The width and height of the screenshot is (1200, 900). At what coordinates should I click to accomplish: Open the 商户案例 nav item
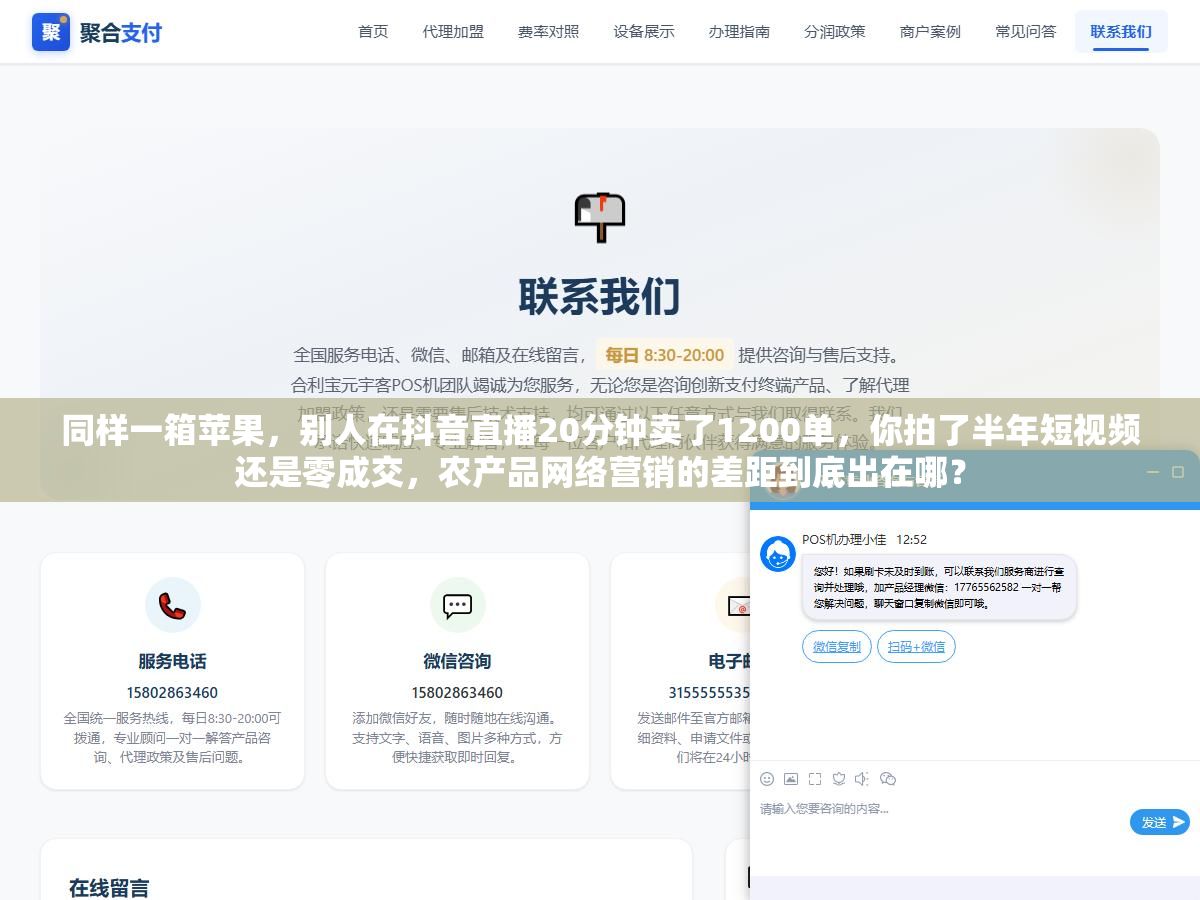tap(930, 31)
